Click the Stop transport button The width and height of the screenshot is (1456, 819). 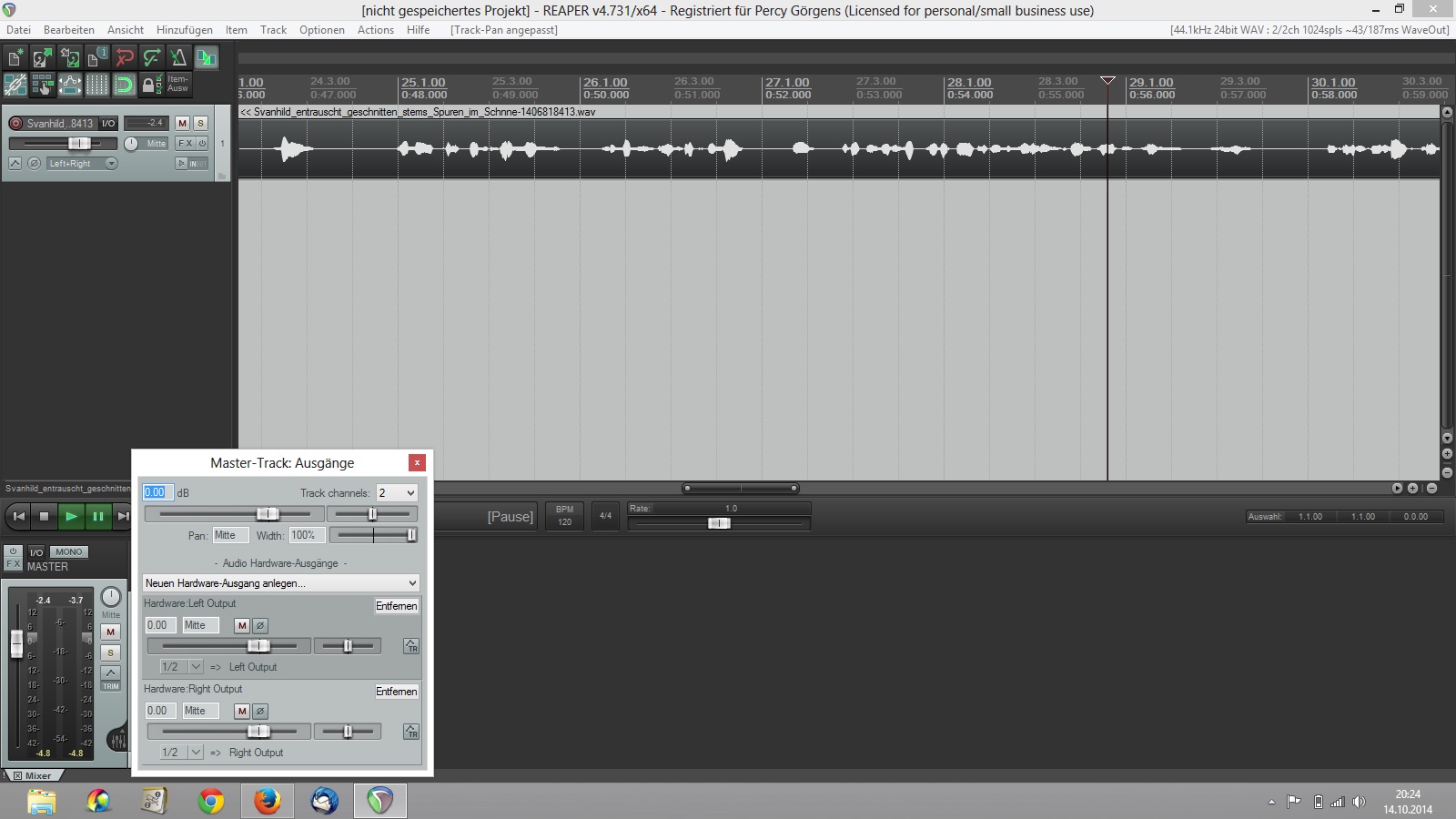coord(44,516)
